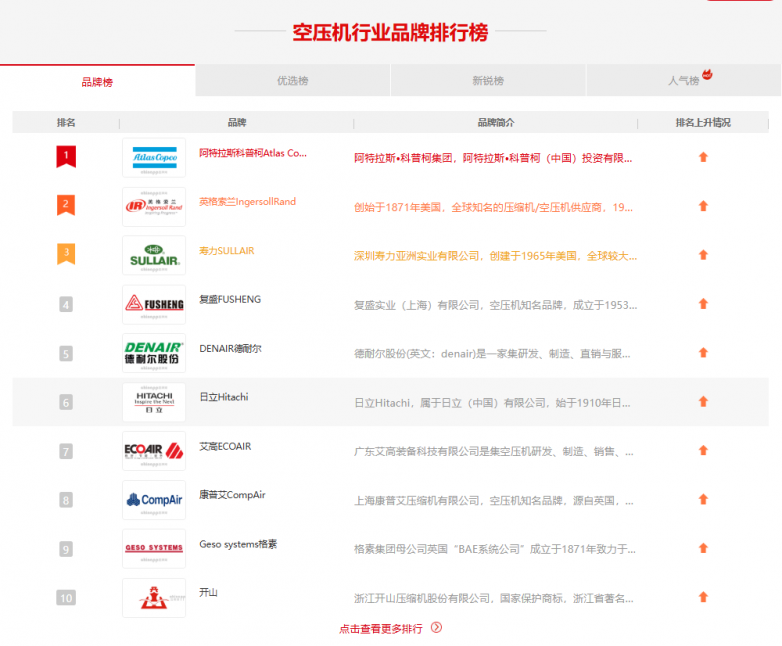Click description starting 上海康普艾压缩机有限公司

(x=494, y=500)
